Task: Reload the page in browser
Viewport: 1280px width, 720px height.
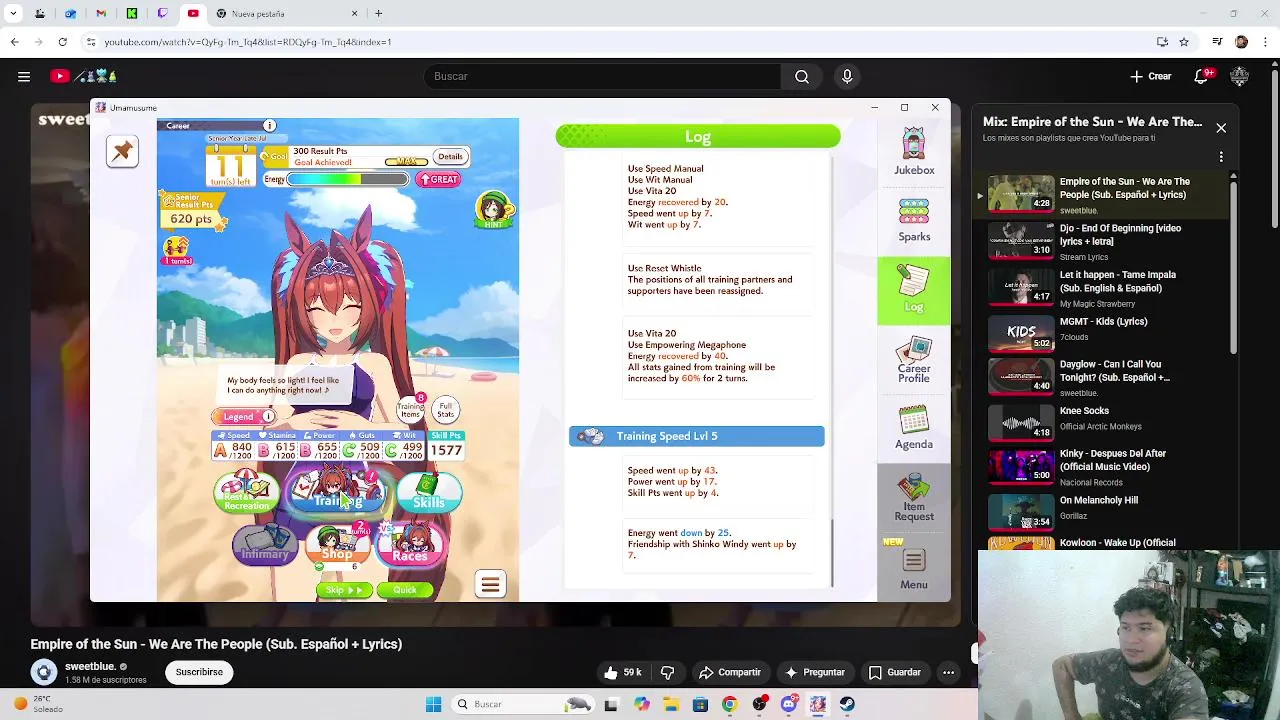Action: [62, 42]
